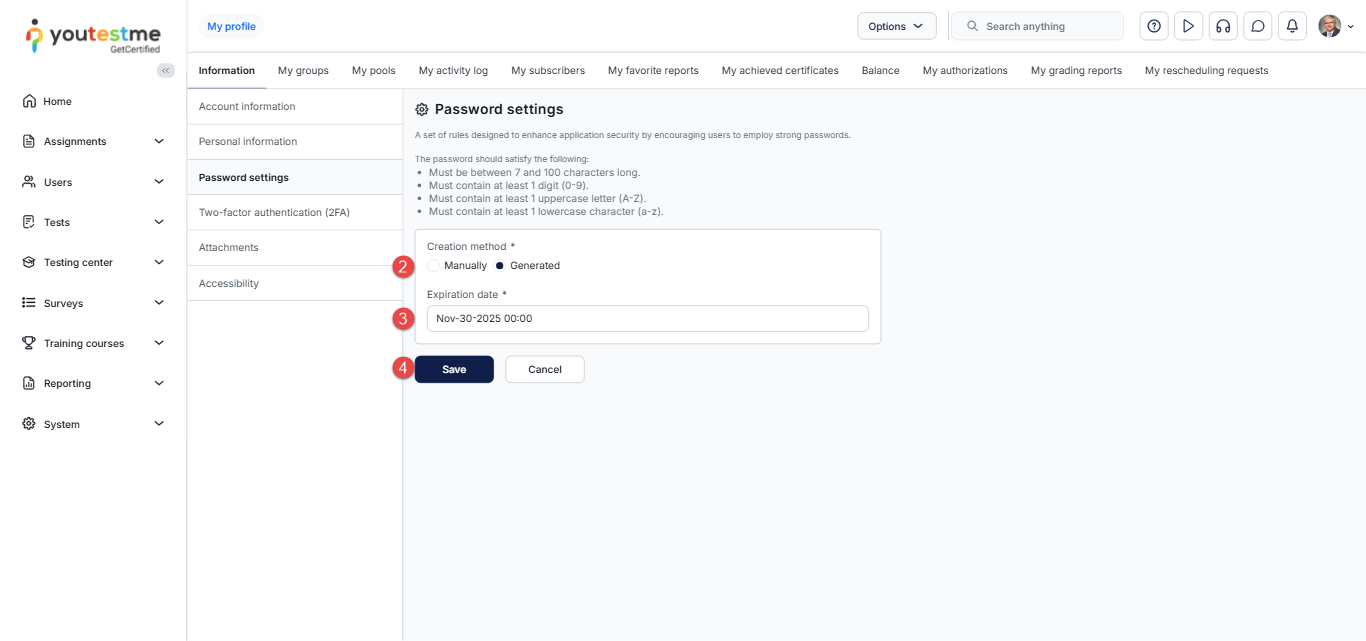Viewport: 1366px width, 641px height.
Task: Open the notifications bell icon
Action: coord(1292,26)
